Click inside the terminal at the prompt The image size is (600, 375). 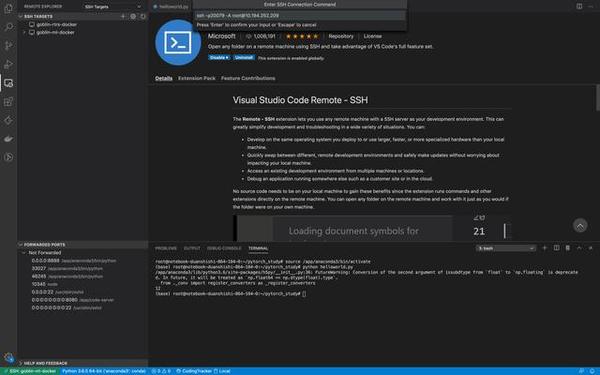tap(304, 294)
